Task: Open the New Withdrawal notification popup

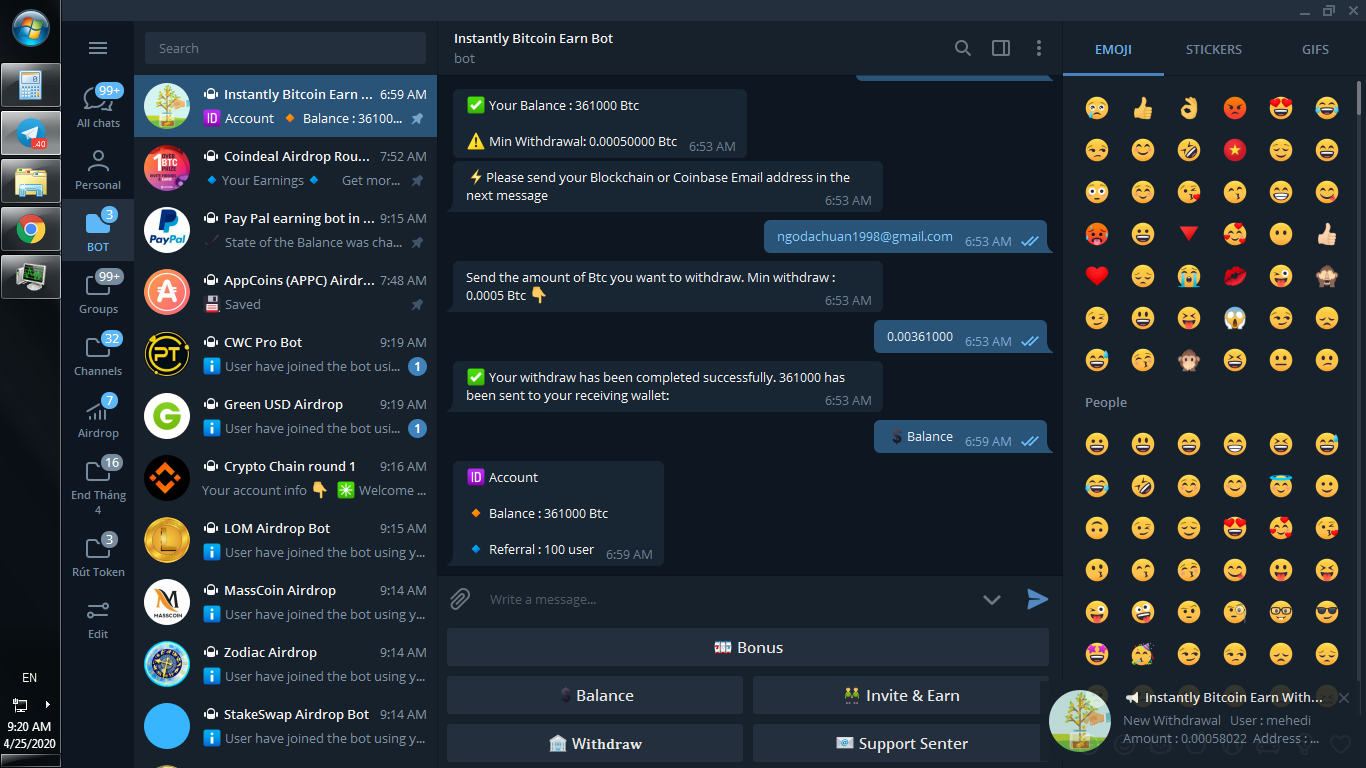Action: pos(1203,720)
